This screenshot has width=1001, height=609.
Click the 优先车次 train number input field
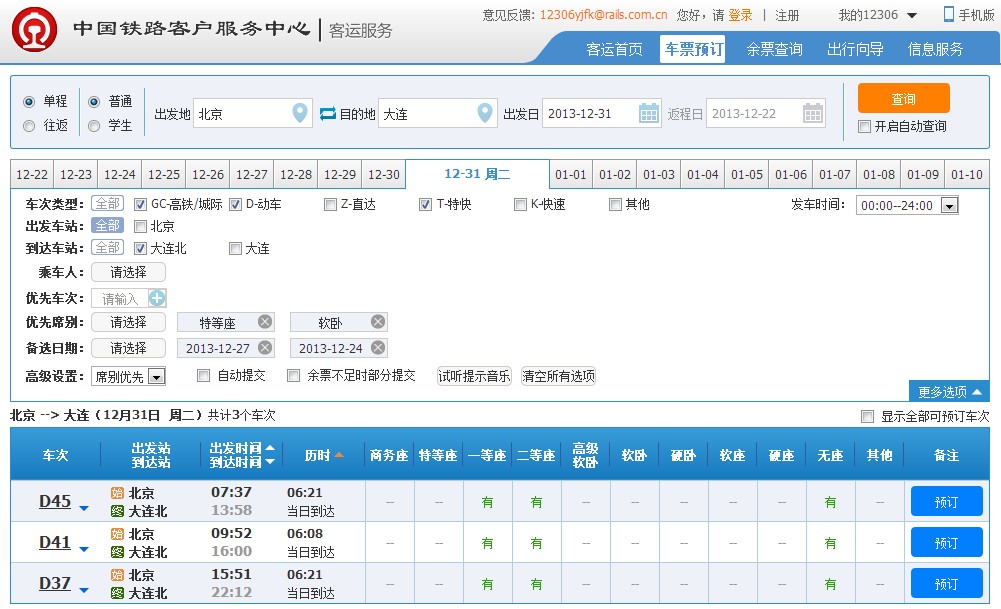[120, 298]
